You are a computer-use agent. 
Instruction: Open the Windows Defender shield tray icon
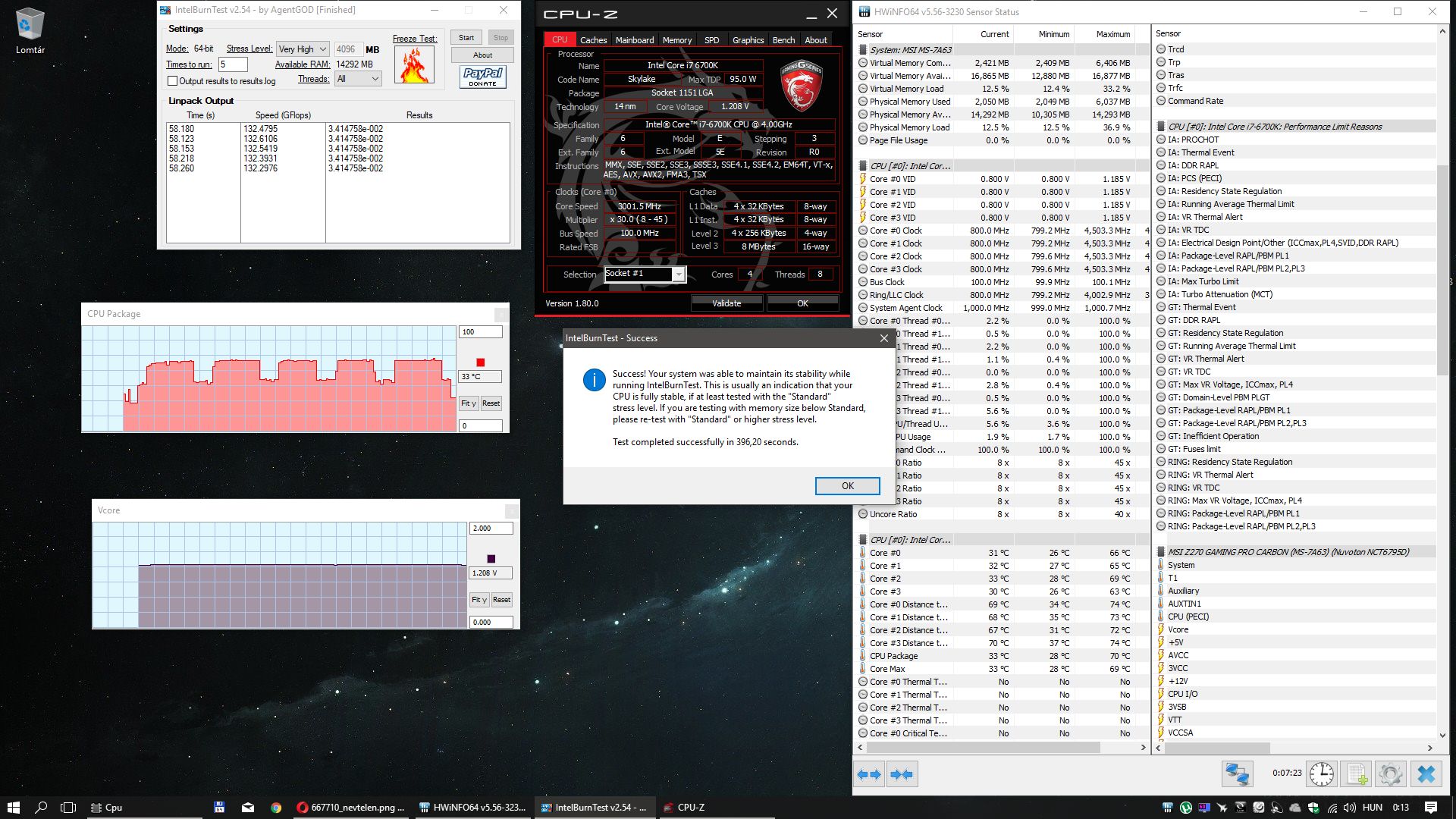click(x=1313, y=808)
